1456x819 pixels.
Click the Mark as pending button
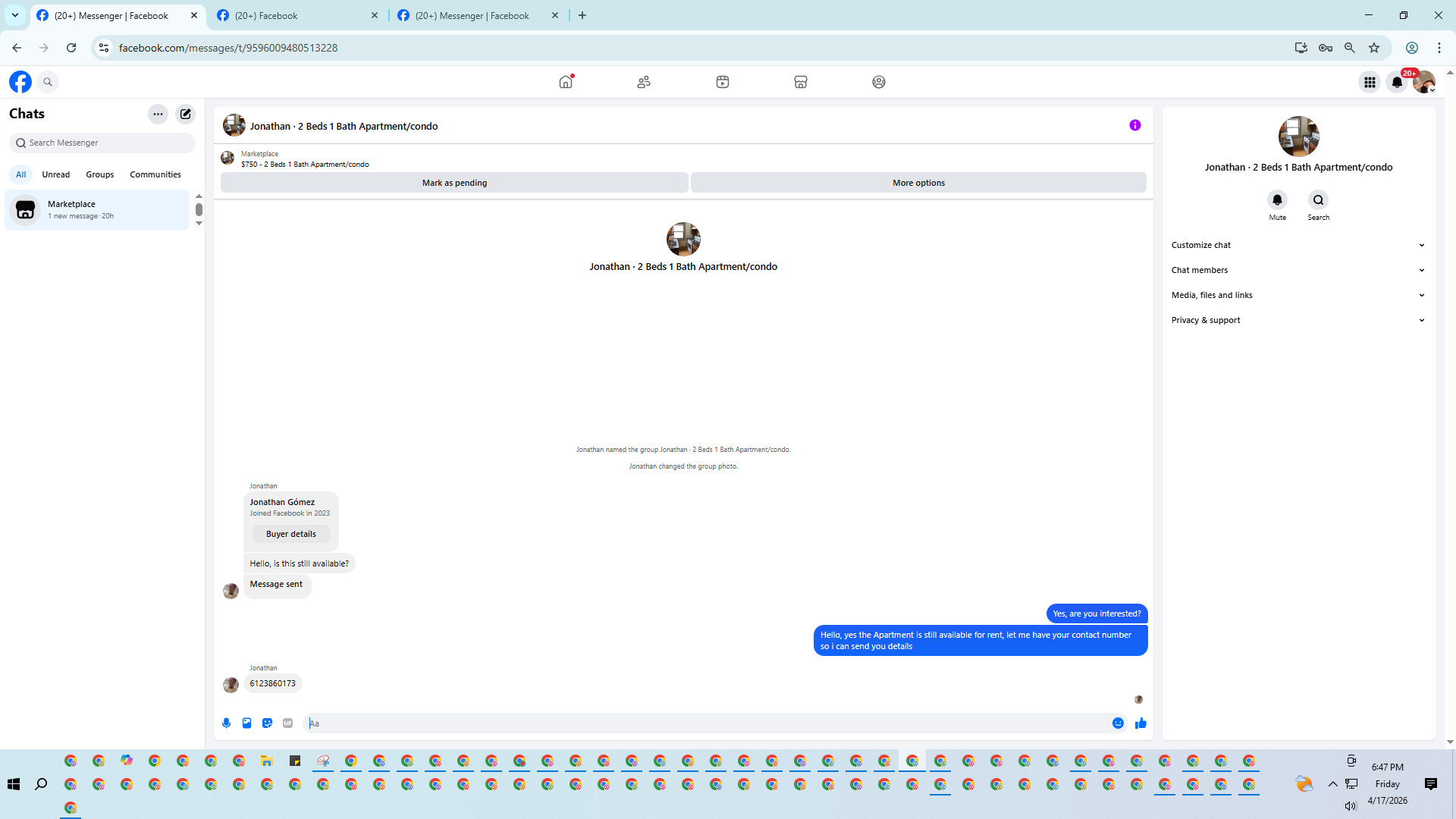454,183
